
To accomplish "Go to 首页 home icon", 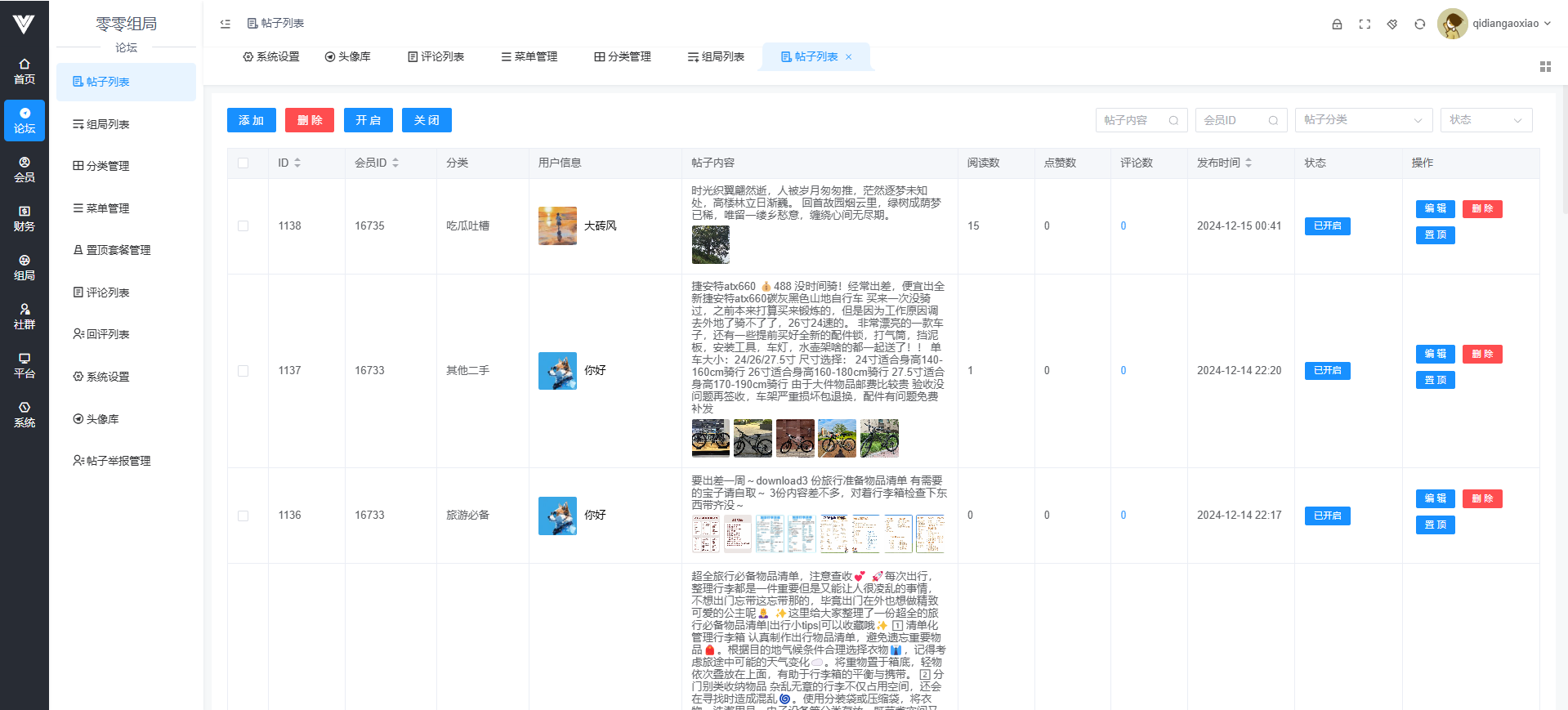I will pos(25,72).
